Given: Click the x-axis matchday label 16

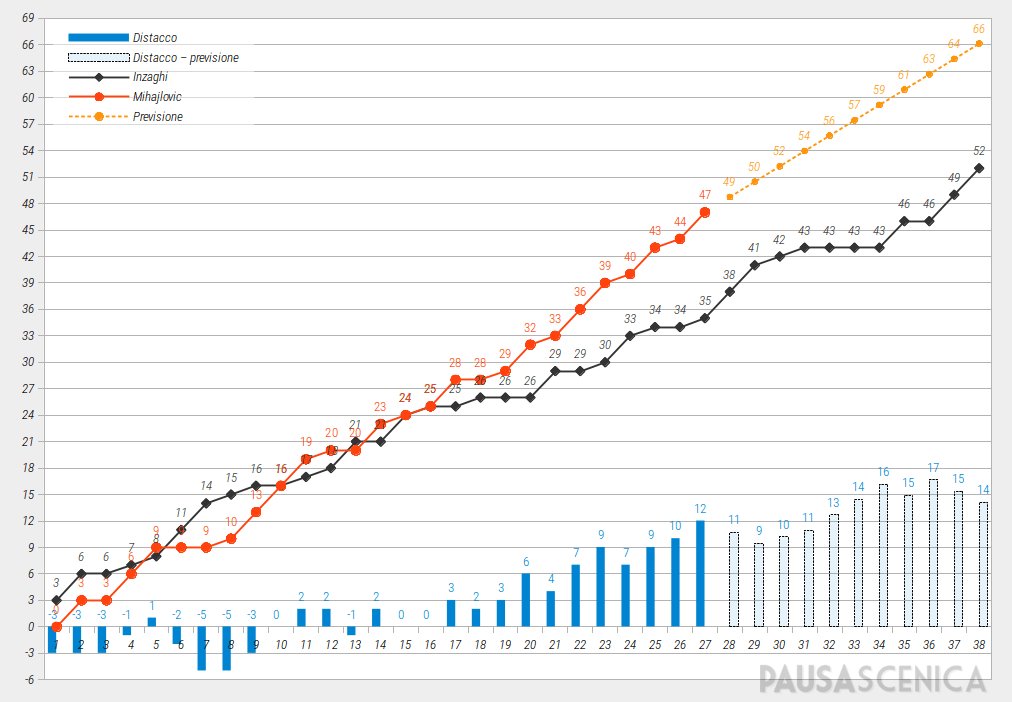Looking at the screenshot, I should pyautogui.click(x=430, y=645).
